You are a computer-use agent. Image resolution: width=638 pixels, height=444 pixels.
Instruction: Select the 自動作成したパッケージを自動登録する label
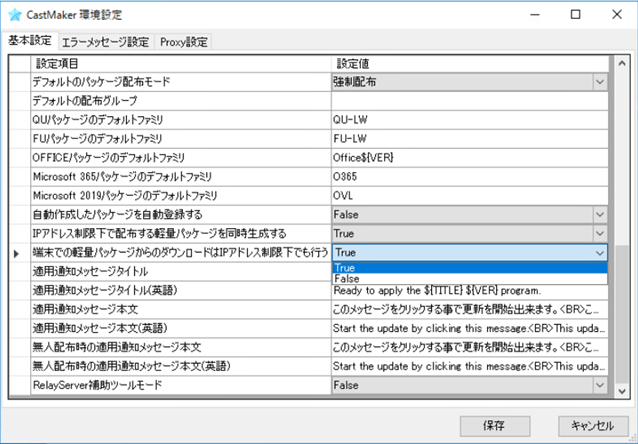[117, 214]
